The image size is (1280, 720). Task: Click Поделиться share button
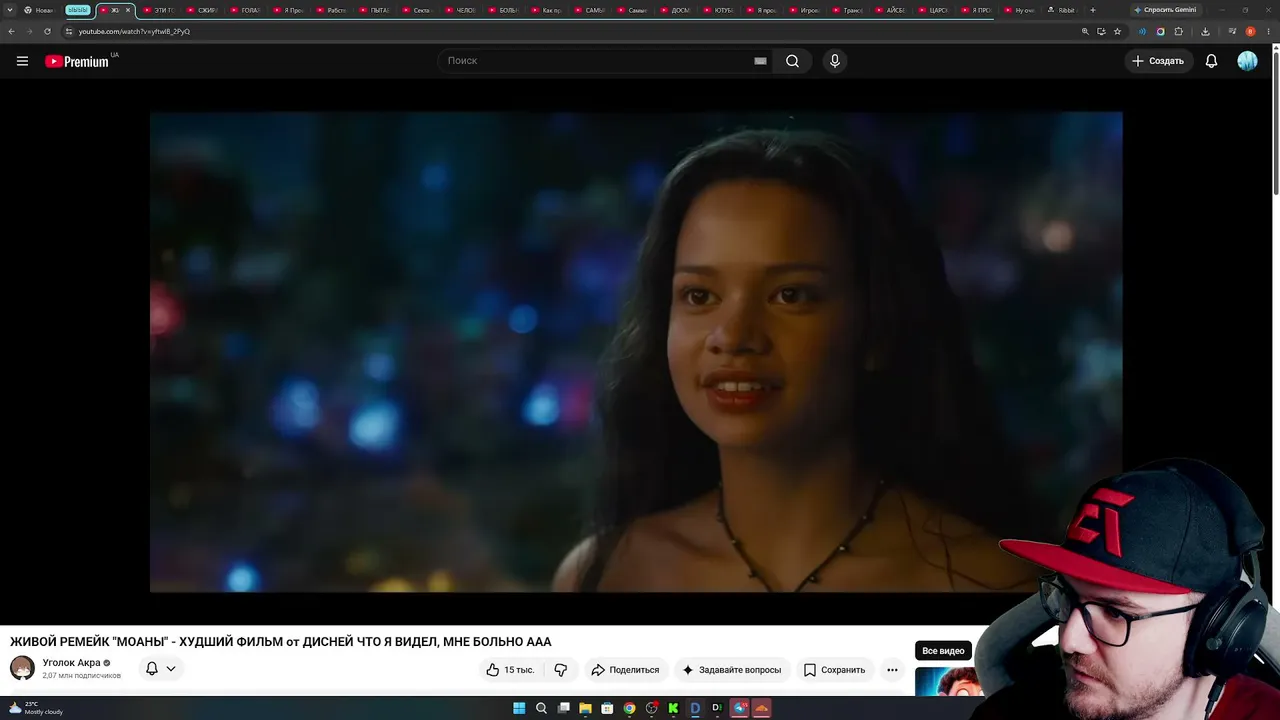(x=625, y=670)
